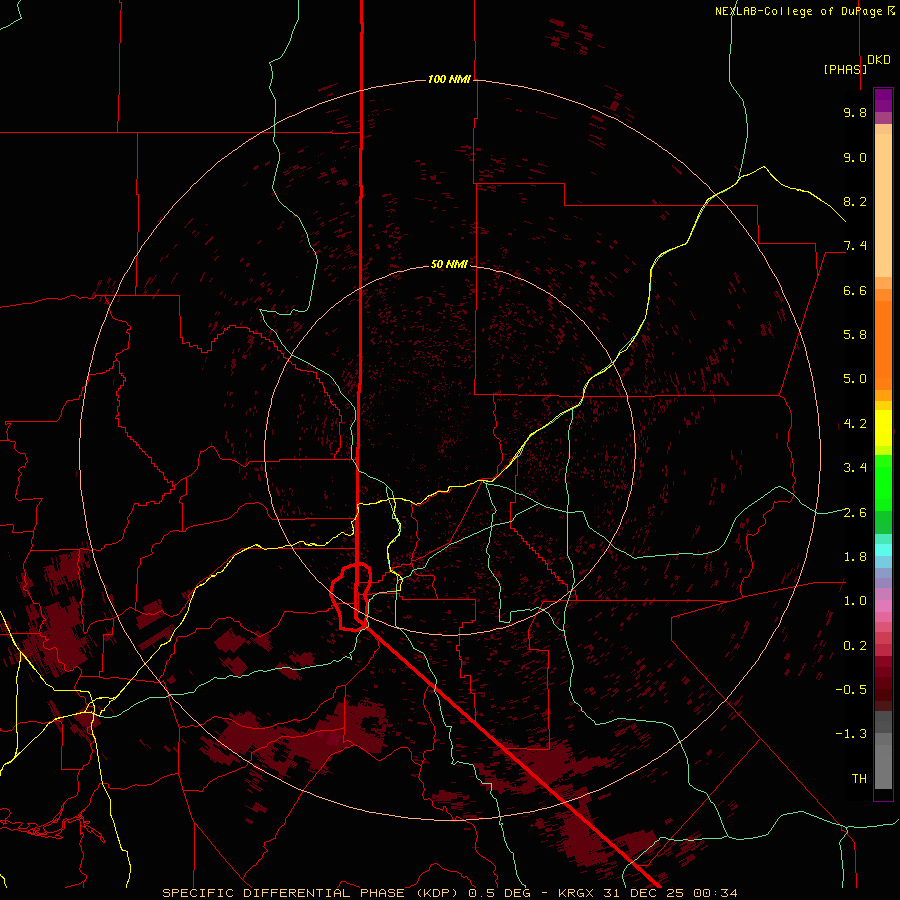Image resolution: width=900 pixels, height=900 pixels.
Task: Click the 50 NMI range ring label
Action: [x=449, y=264]
